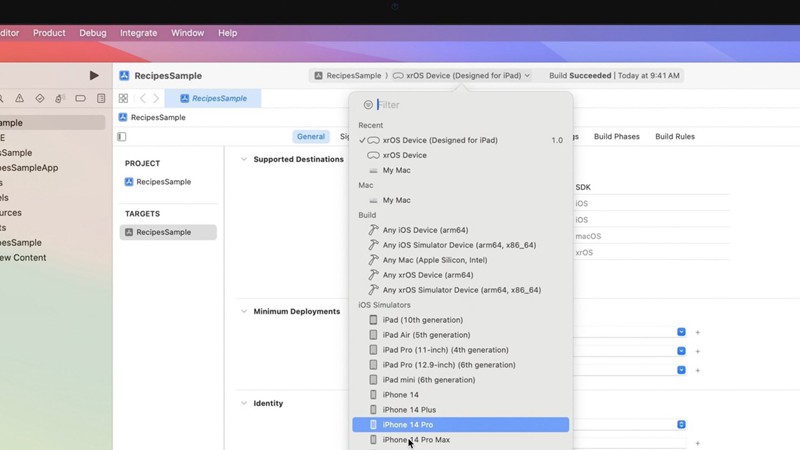800x450 pixels.
Task: Click the SDK column header
Action: pos(583,187)
